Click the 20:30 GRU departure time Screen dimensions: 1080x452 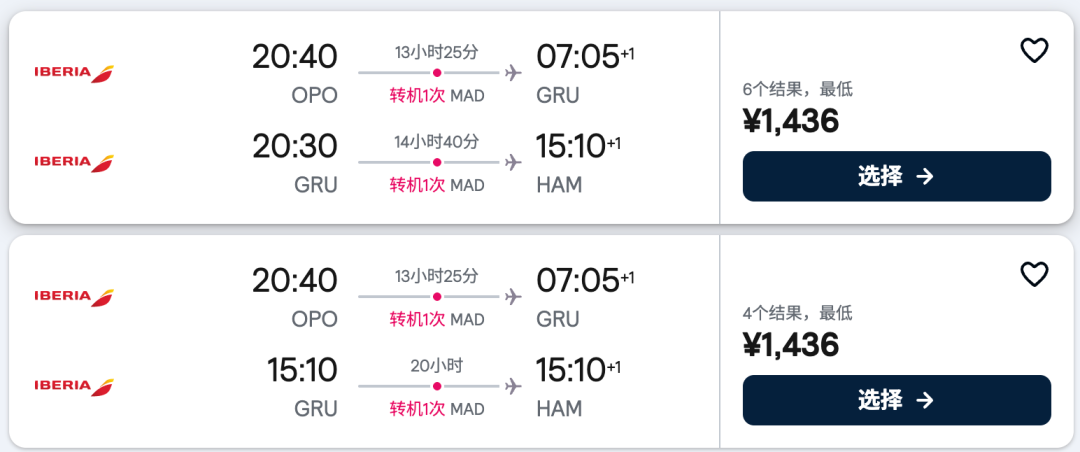point(295,146)
